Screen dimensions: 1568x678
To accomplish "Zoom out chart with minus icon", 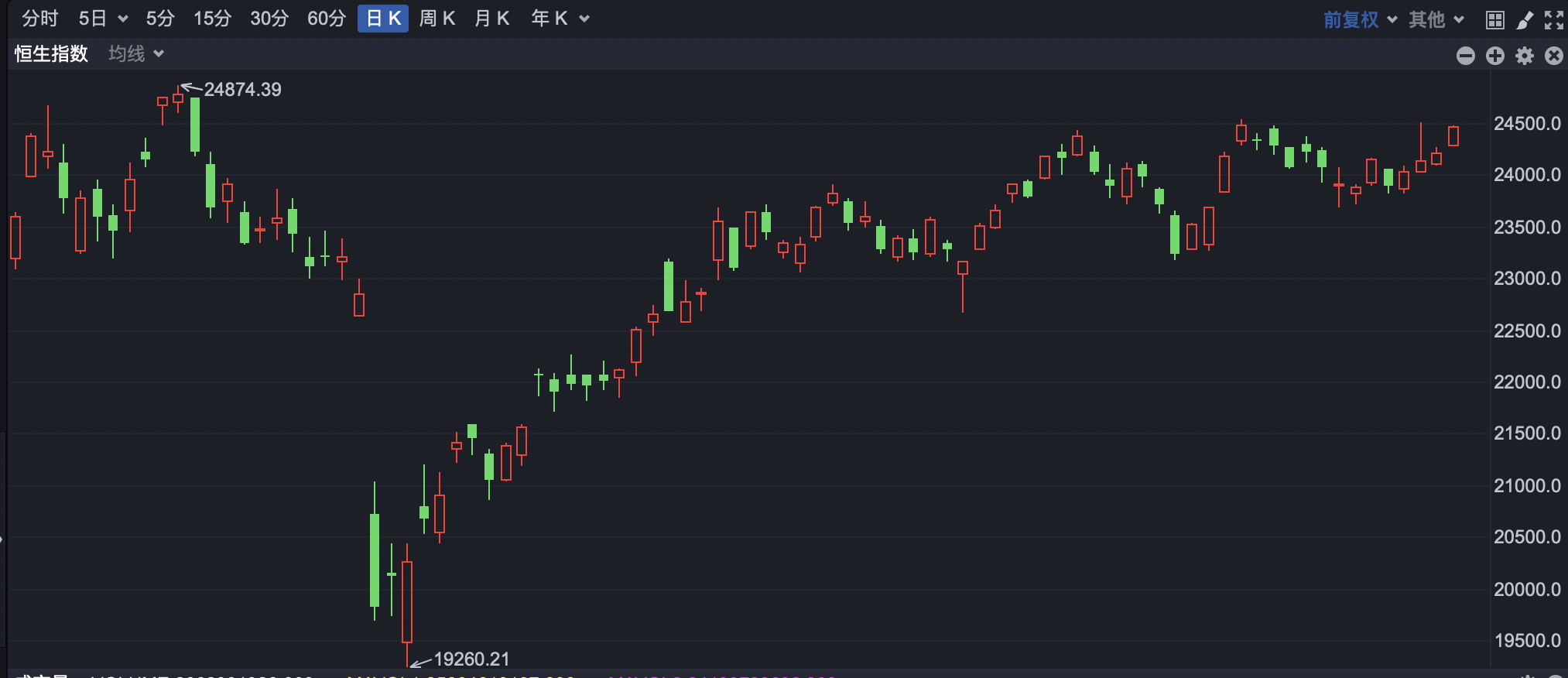I will [1466, 56].
